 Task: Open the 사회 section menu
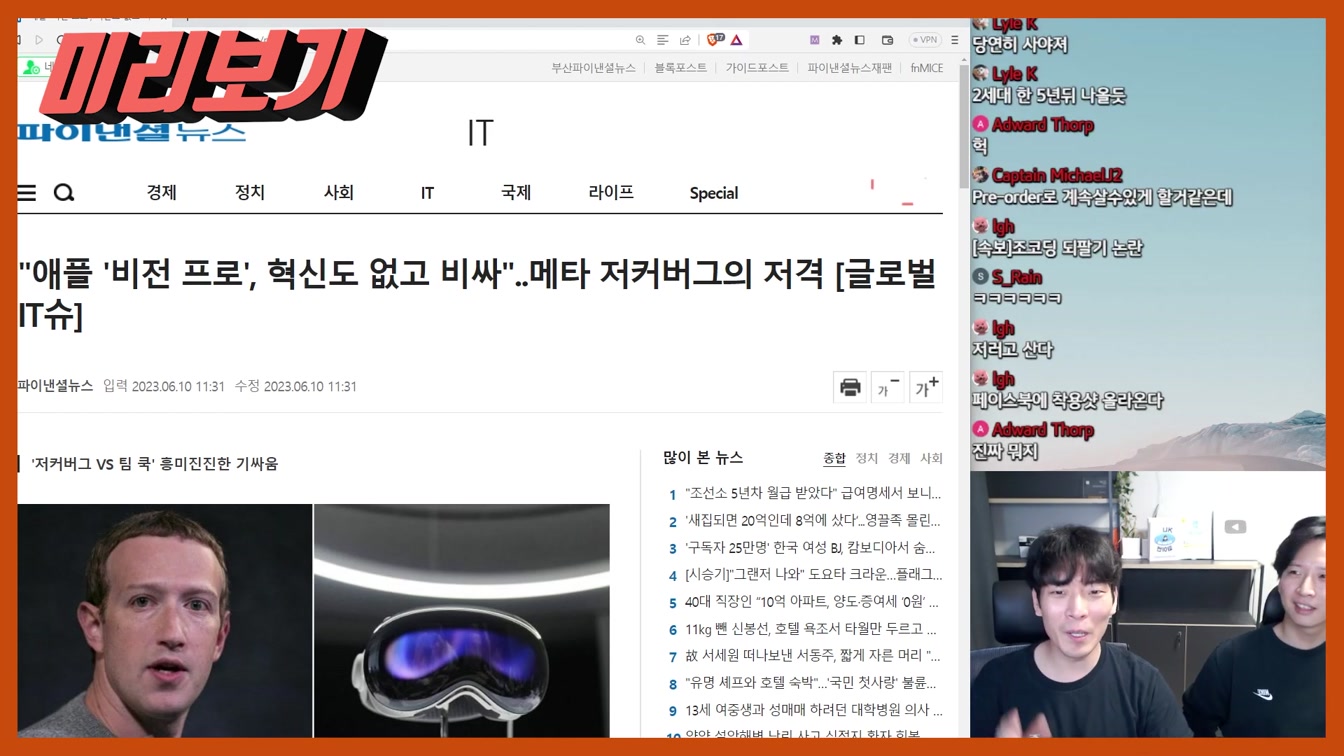[339, 192]
